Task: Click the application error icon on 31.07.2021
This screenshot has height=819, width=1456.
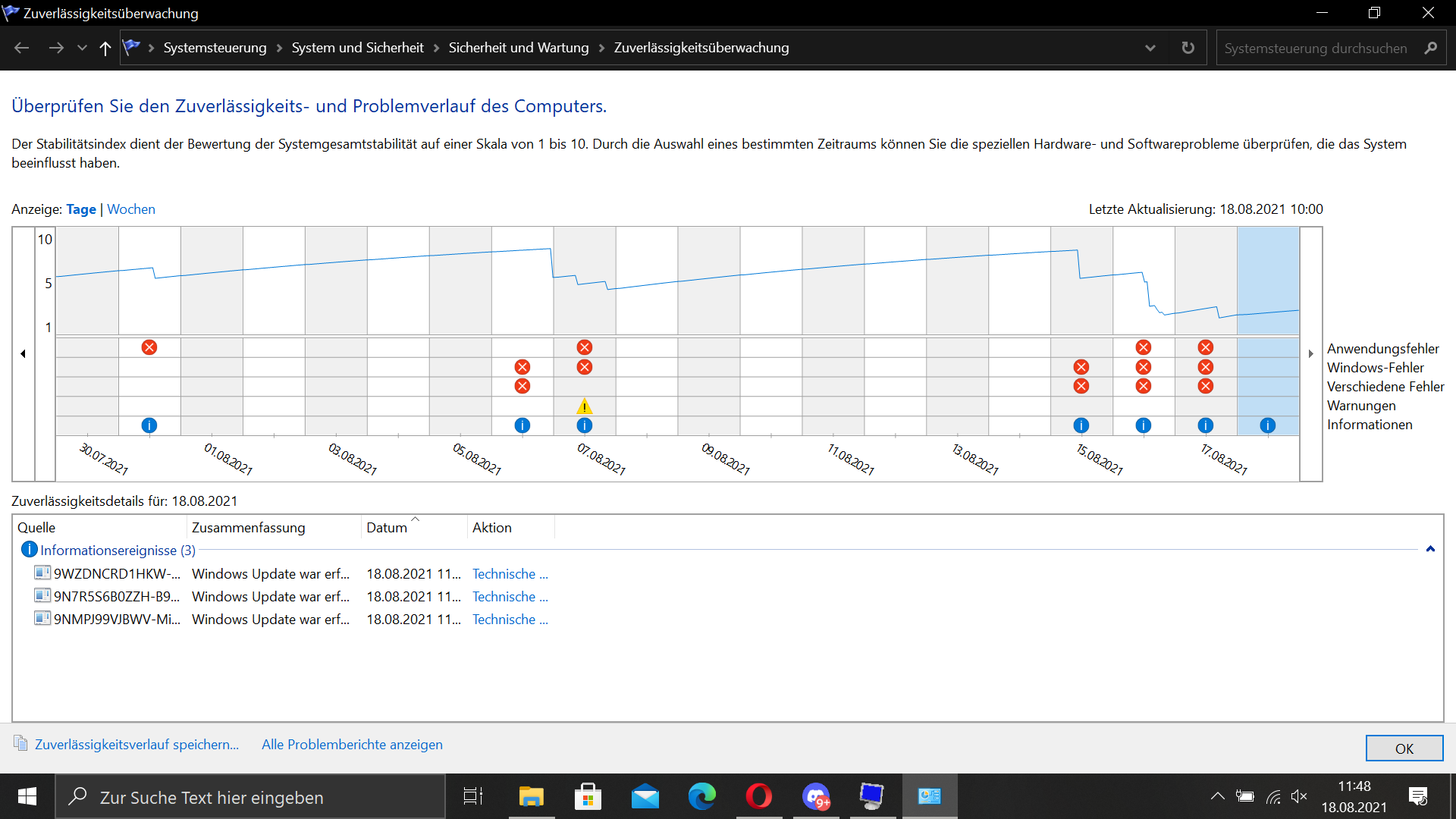Action: pos(149,347)
